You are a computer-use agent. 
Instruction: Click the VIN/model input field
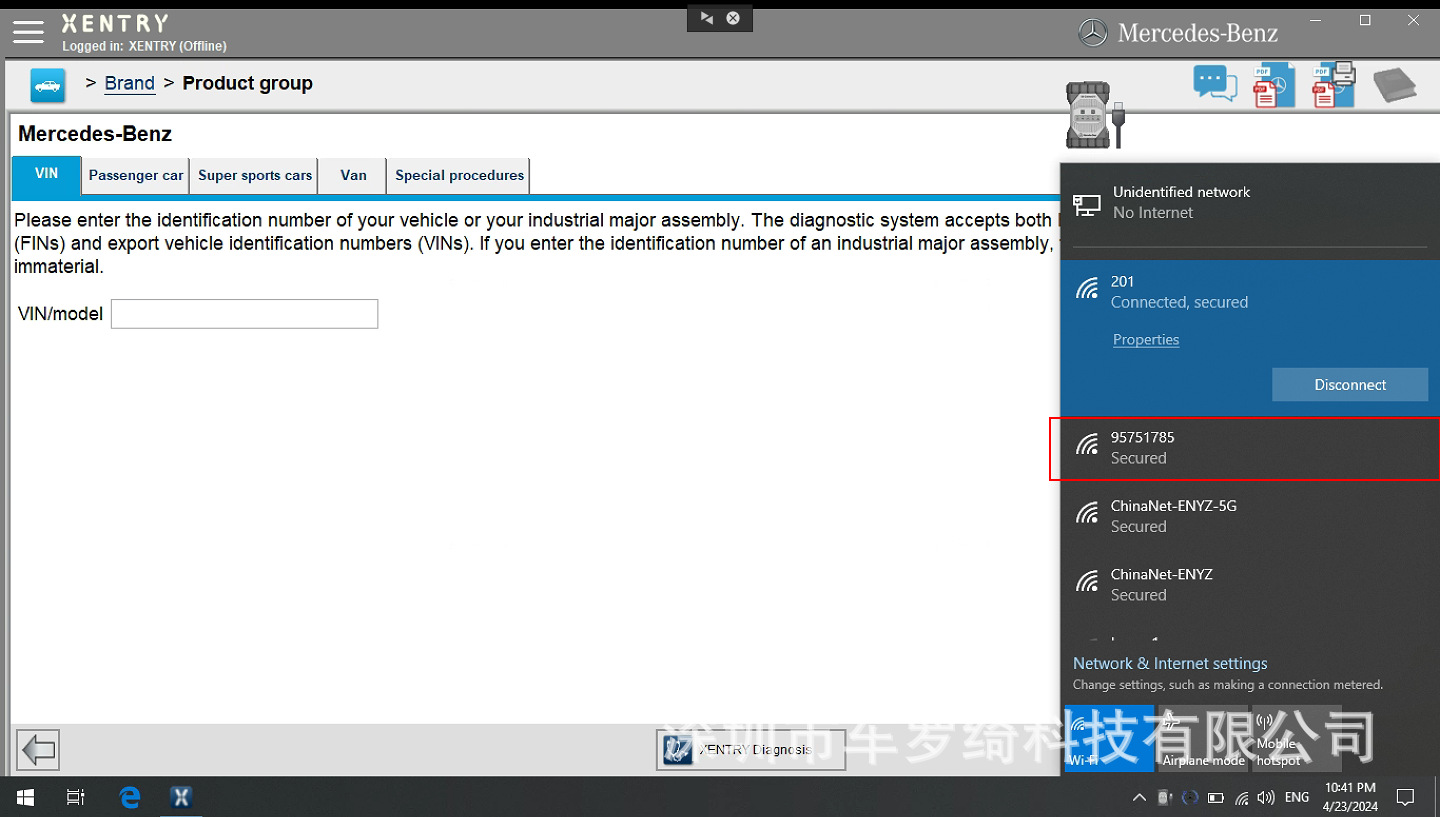(x=244, y=314)
